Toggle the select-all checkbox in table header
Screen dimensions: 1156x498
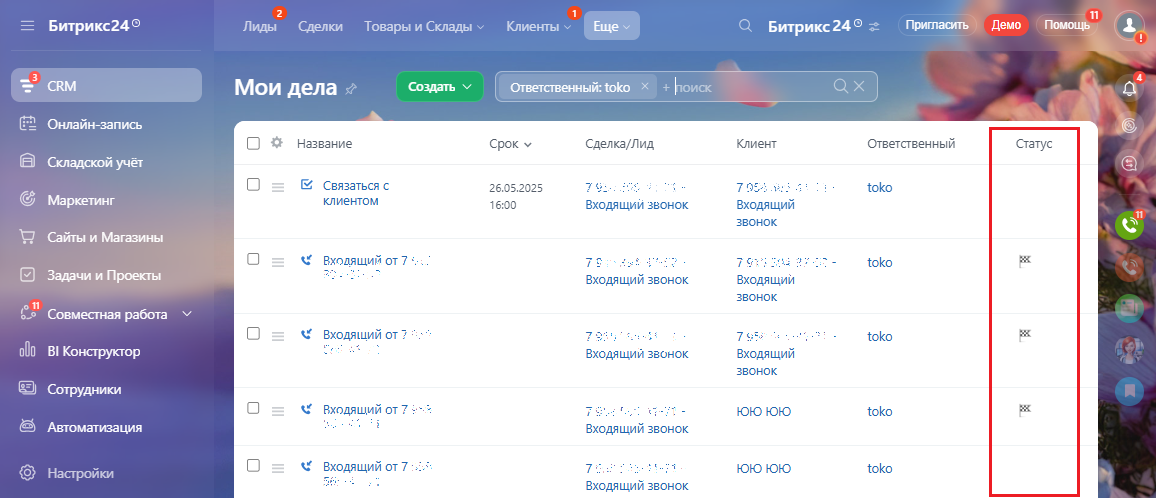tap(254, 144)
